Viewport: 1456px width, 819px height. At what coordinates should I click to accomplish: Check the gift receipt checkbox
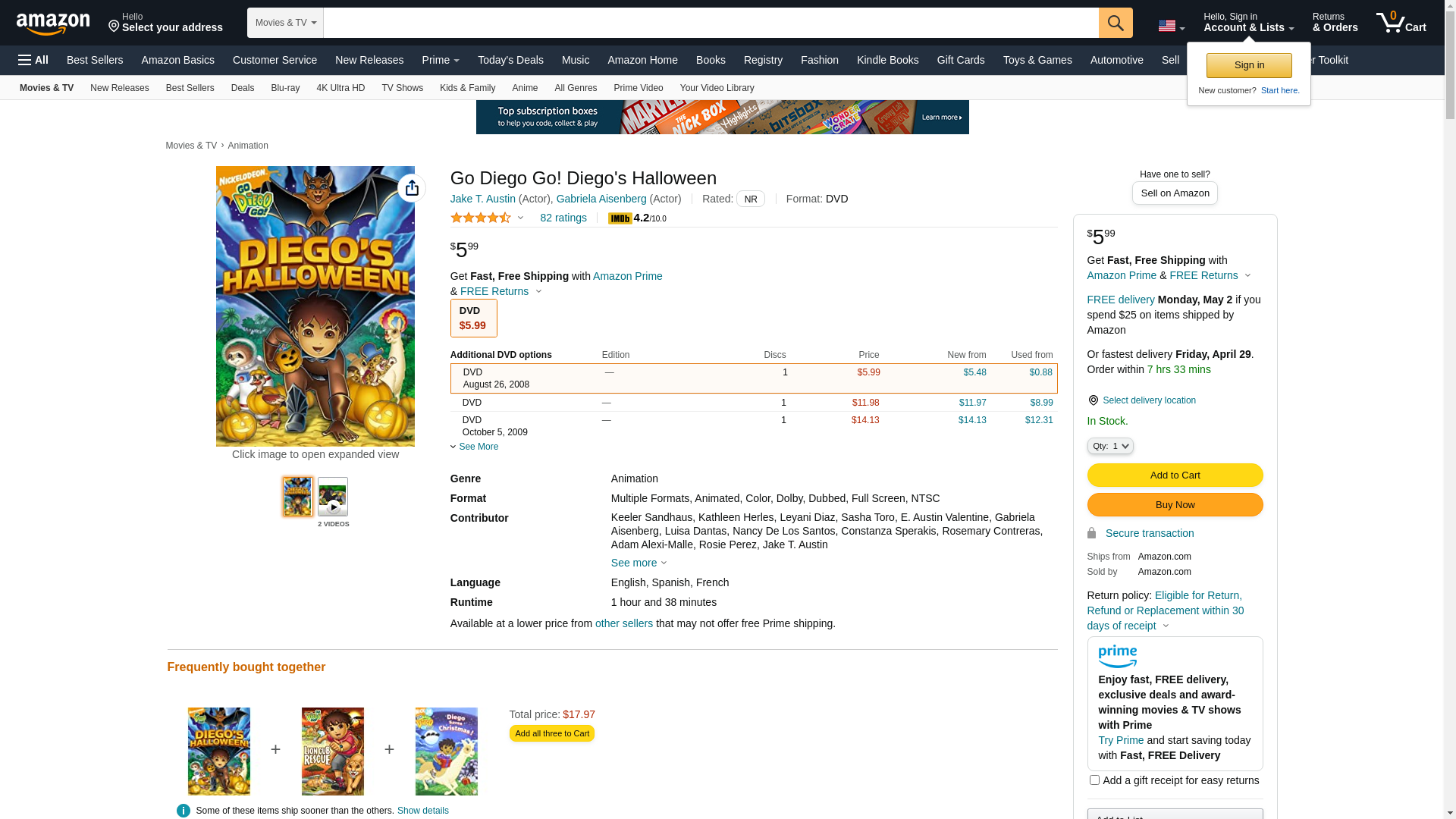[x=1094, y=780]
